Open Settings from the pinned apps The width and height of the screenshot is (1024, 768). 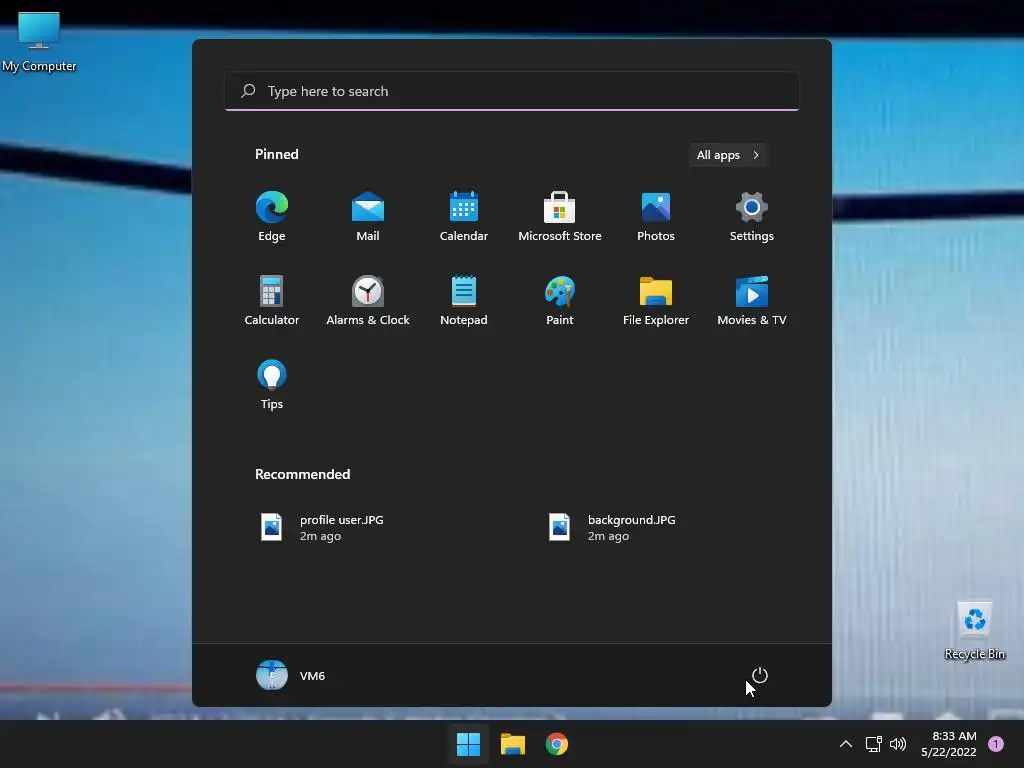coord(752,217)
